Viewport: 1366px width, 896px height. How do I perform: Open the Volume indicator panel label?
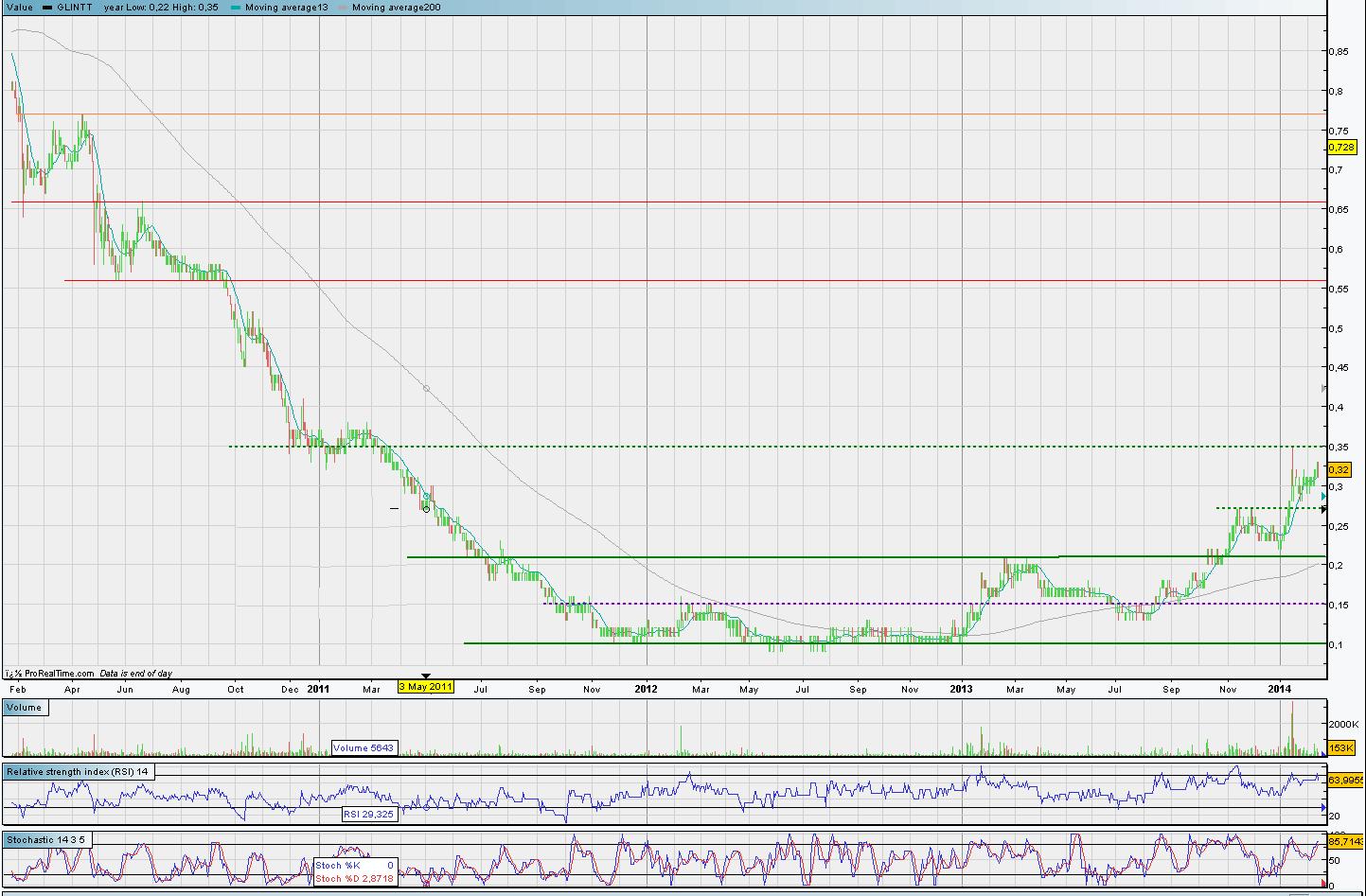click(25, 708)
